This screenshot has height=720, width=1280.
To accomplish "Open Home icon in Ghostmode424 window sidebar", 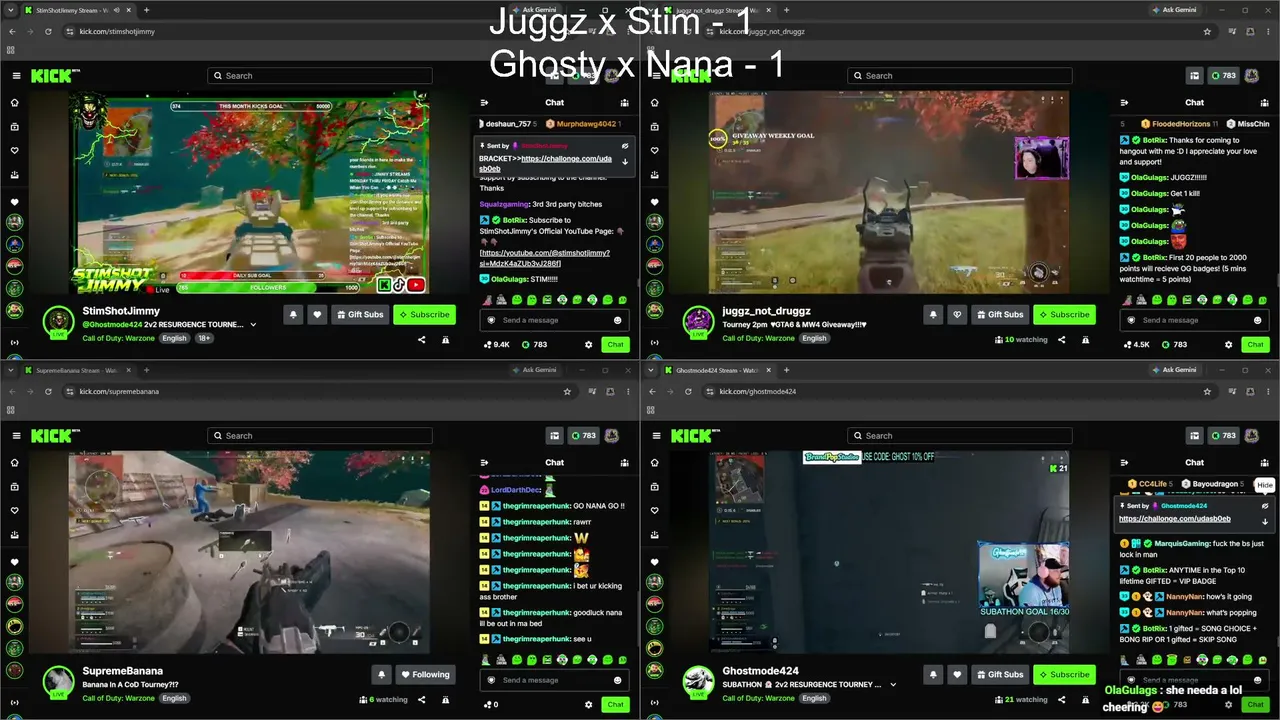I will coord(655,462).
